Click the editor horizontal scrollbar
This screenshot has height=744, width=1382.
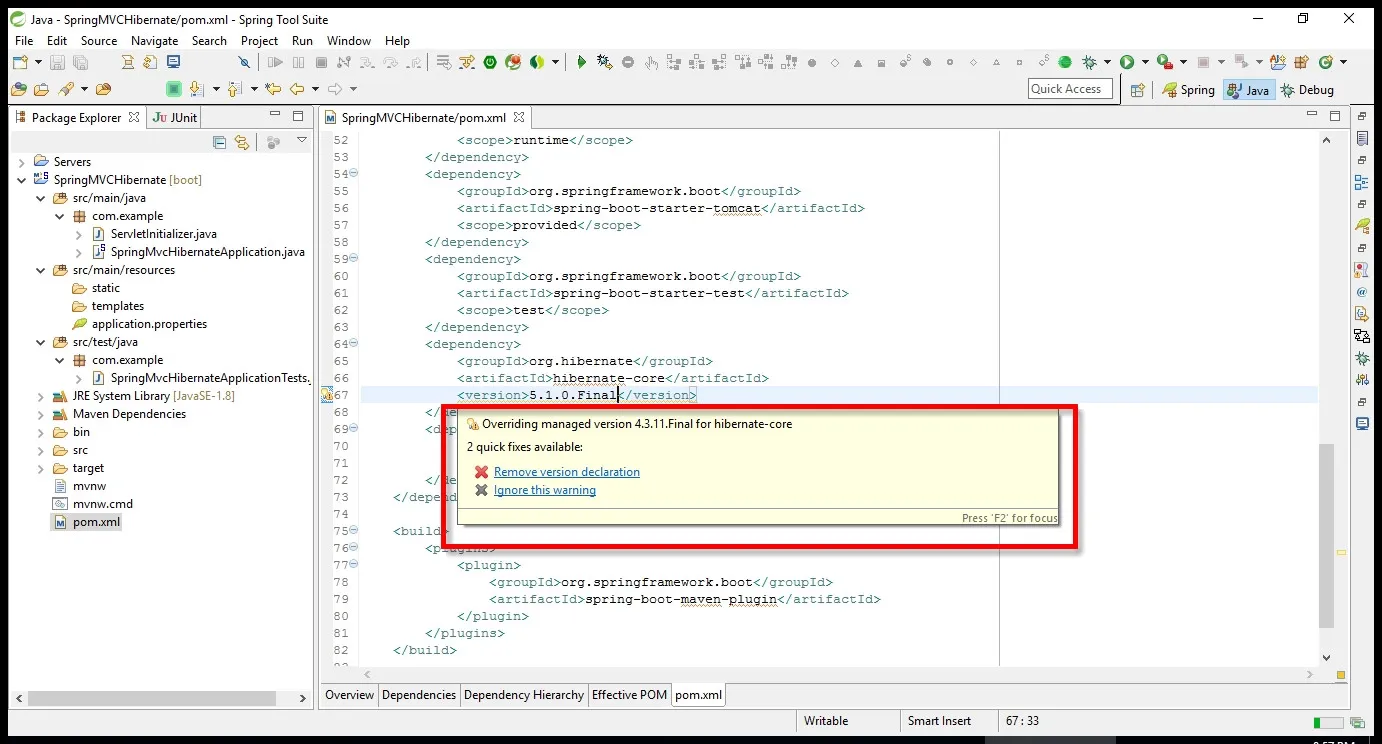click(x=838, y=675)
